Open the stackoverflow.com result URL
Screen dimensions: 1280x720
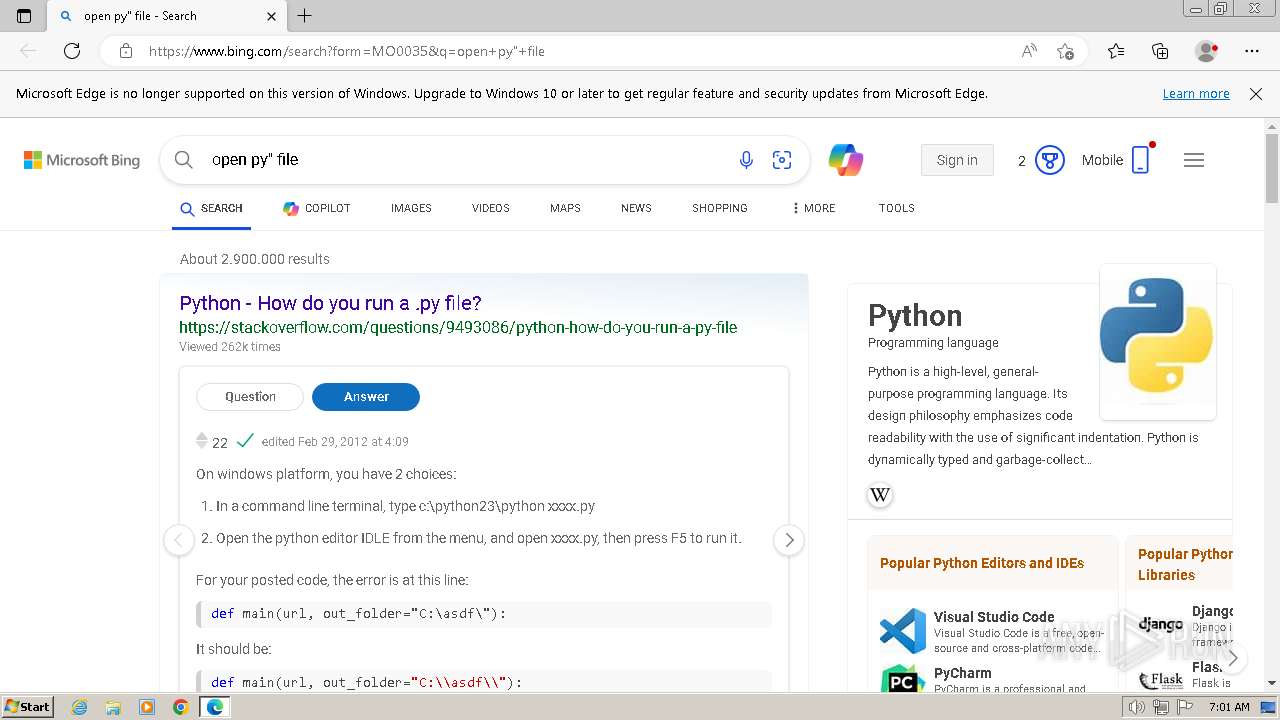pos(458,327)
